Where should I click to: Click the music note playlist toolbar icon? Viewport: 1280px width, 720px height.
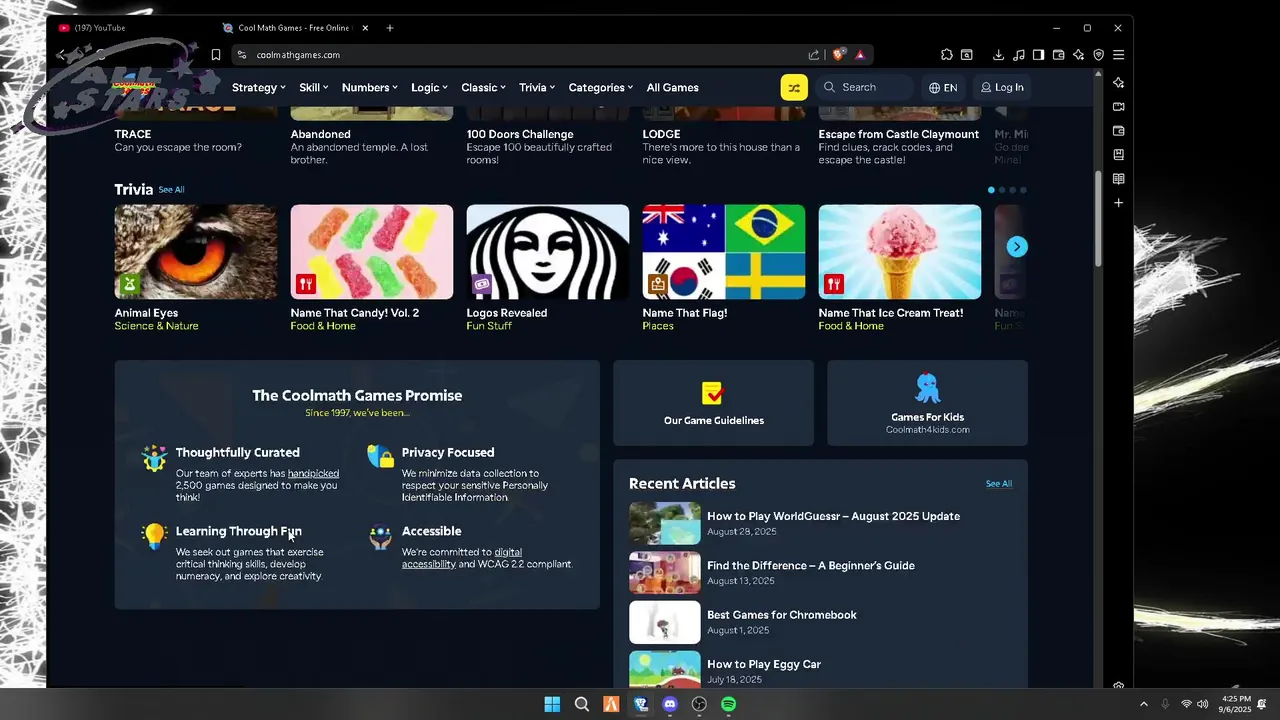coord(1018,55)
